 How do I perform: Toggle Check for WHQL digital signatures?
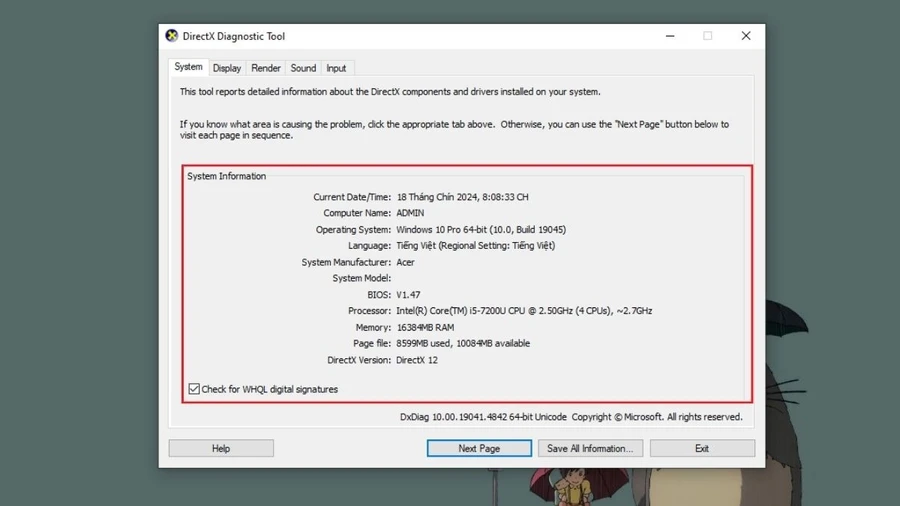coord(194,389)
